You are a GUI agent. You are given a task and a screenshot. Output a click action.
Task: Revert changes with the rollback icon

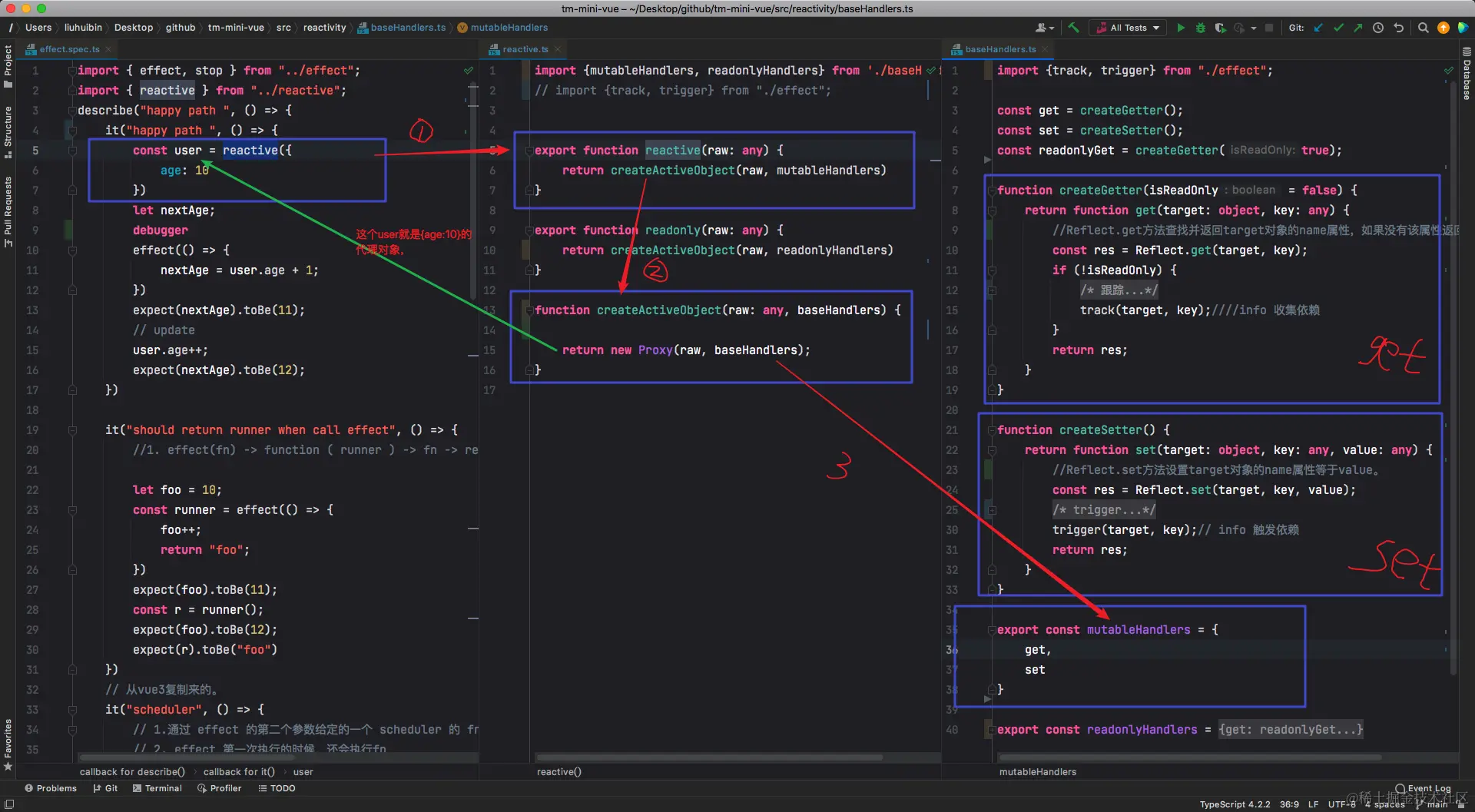point(1398,28)
